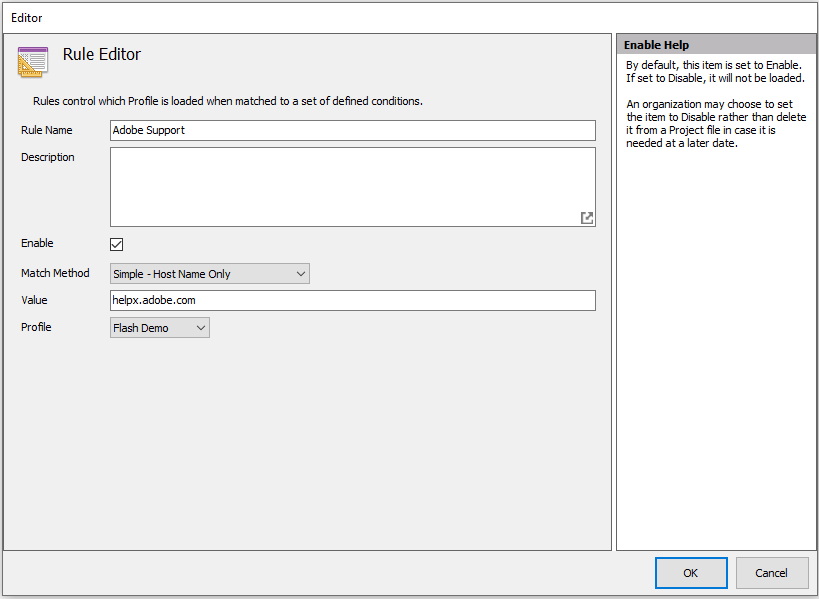Click the Rule Name label
819x599 pixels.
pyautogui.click(x=46, y=130)
